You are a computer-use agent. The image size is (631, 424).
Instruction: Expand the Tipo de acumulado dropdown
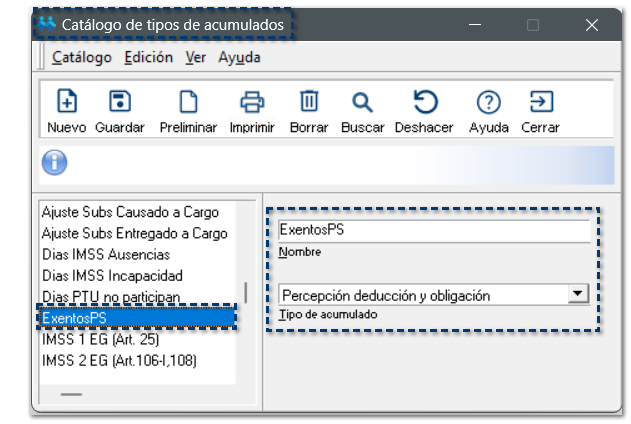[576, 294]
